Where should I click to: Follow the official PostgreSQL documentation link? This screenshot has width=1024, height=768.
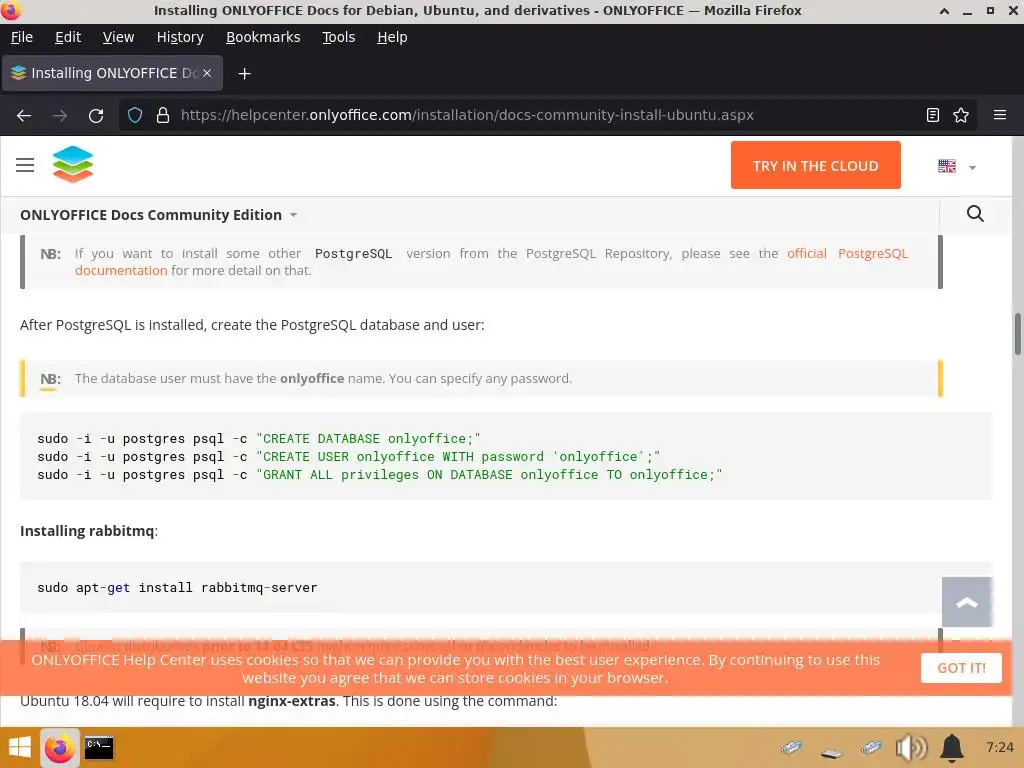coord(491,262)
